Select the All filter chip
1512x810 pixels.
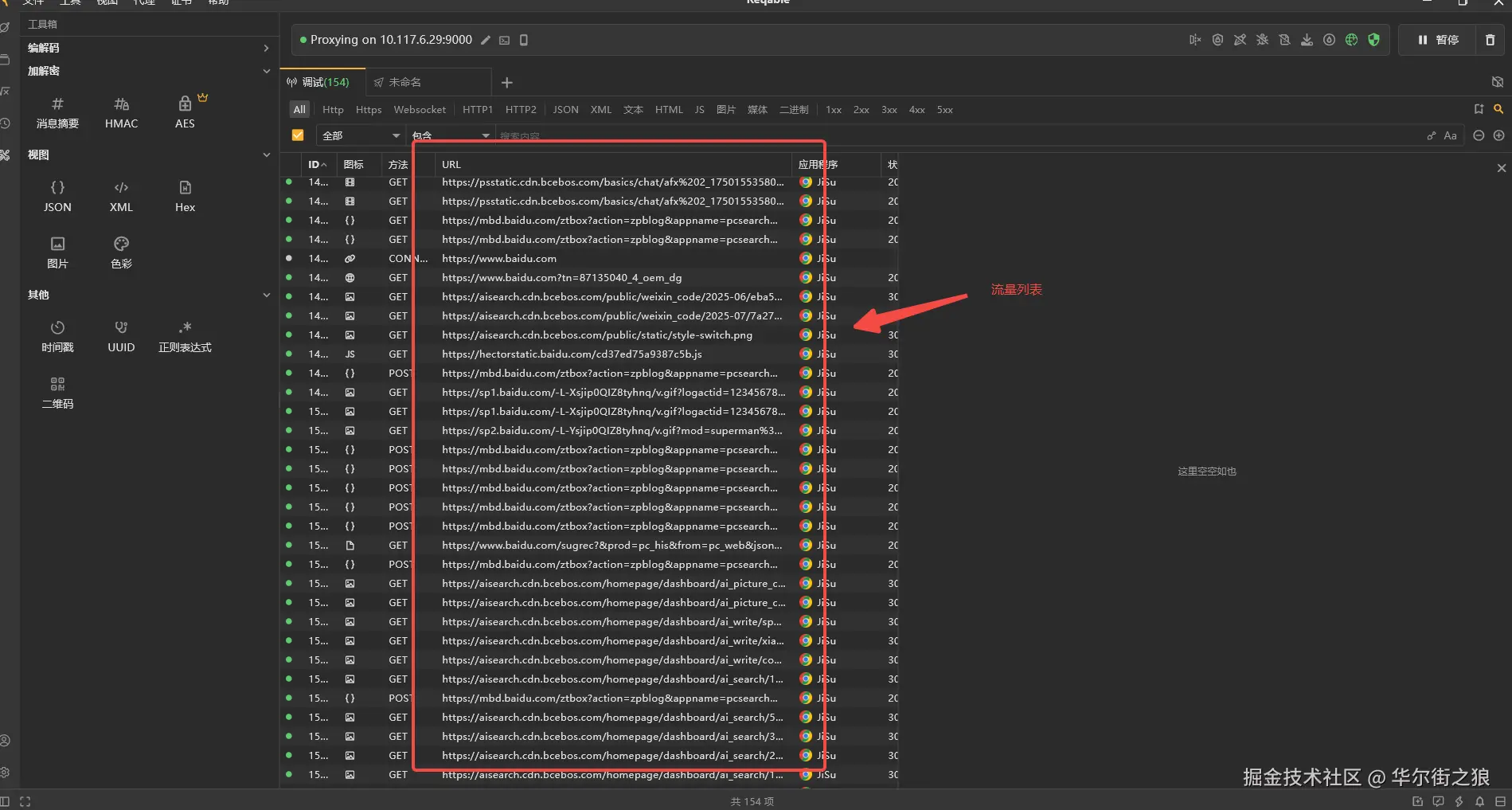tap(299, 110)
